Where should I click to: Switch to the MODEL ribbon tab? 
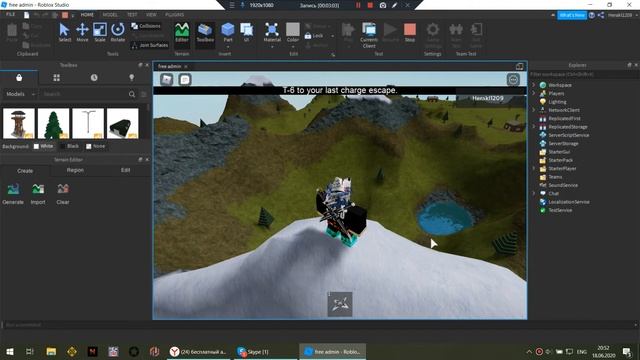pos(110,15)
